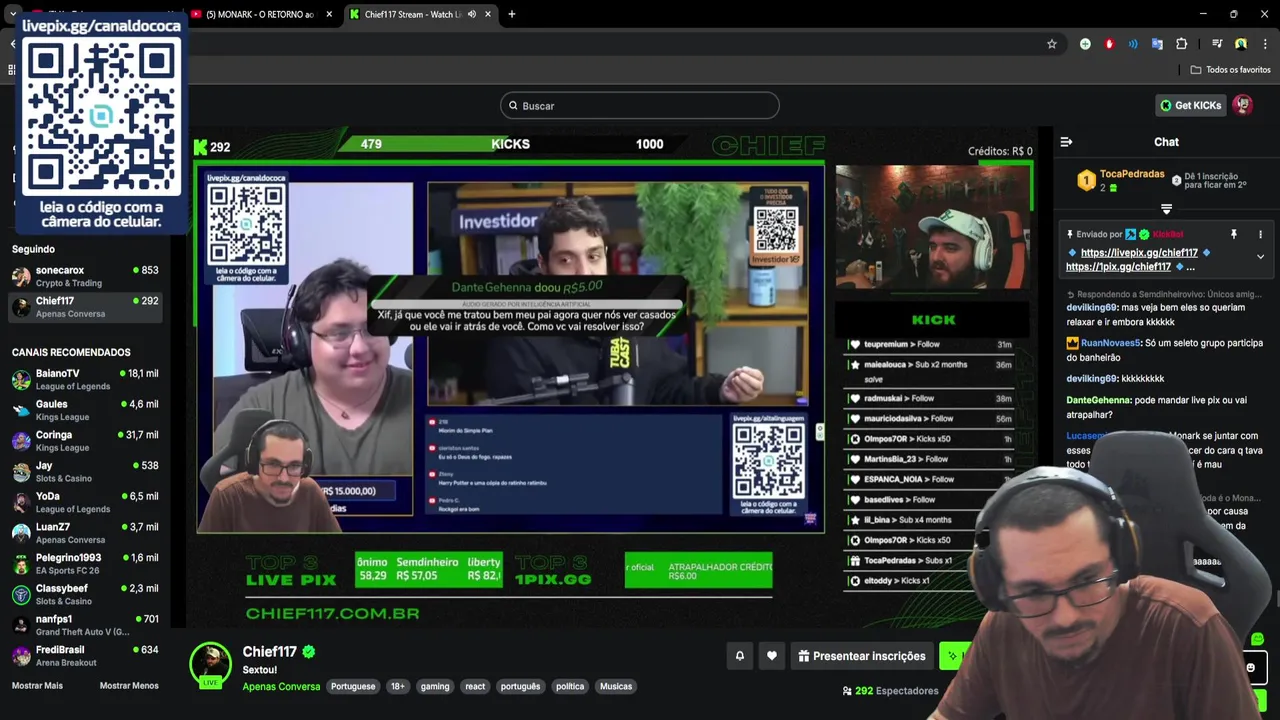
Task: Open the browser media controls icon
Action: click(1217, 44)
